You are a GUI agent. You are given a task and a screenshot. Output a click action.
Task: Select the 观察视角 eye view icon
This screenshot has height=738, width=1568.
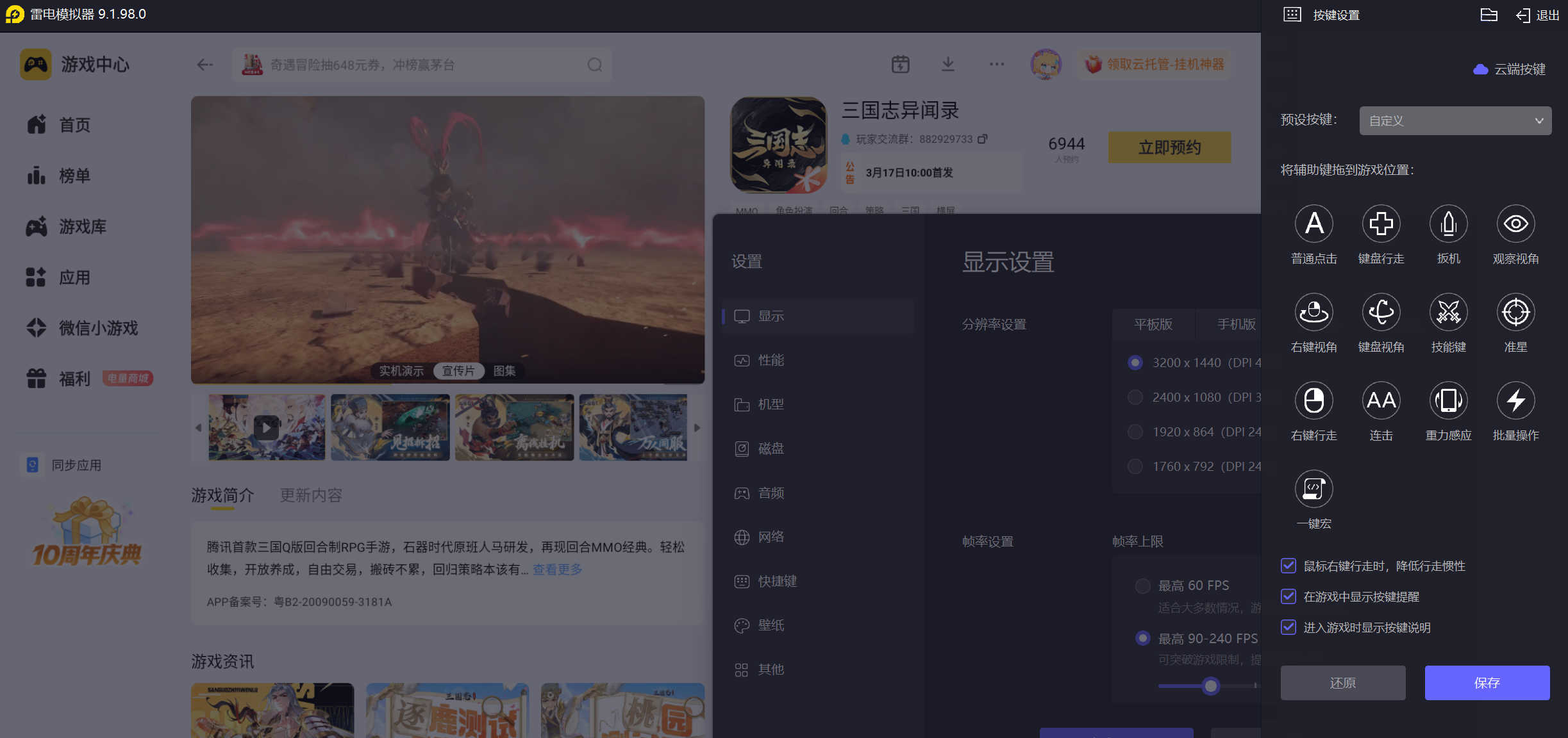[x=1515, y=224]
